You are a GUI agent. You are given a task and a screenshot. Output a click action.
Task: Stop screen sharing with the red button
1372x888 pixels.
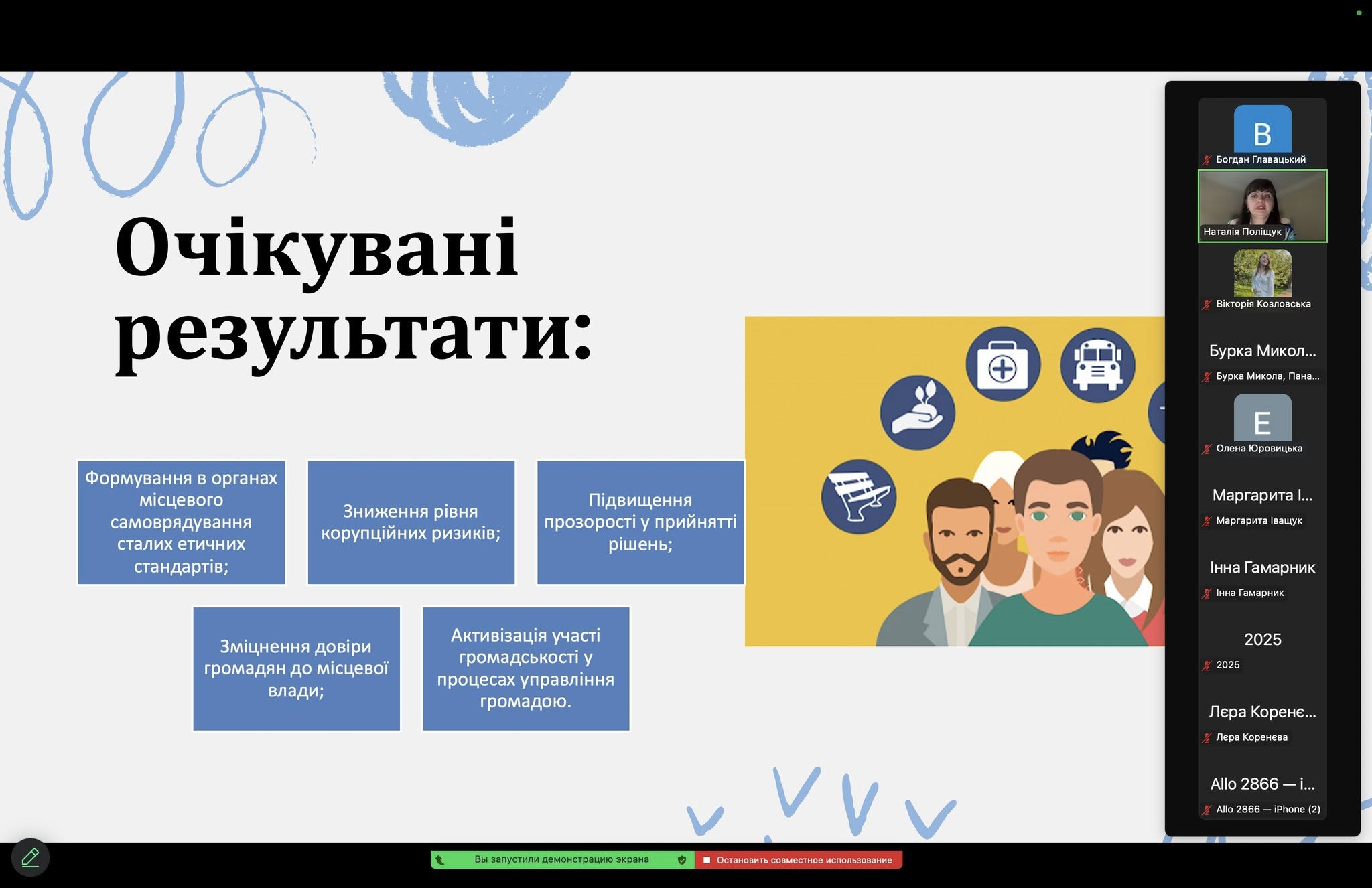coord(798,860)
